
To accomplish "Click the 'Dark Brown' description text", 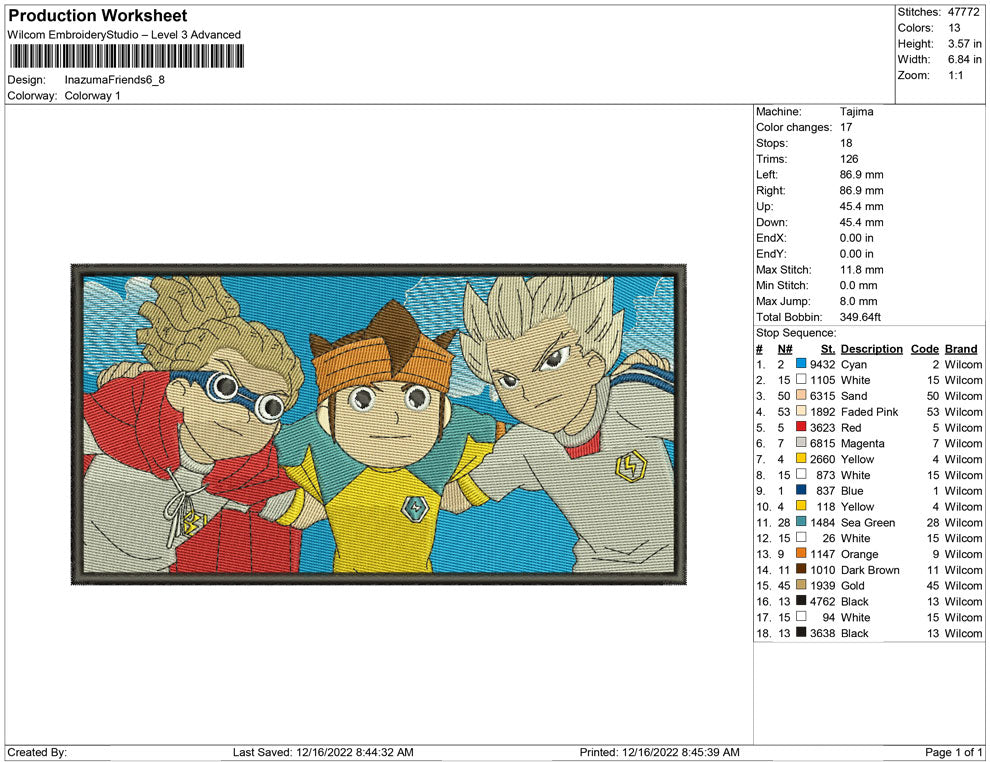I will tap(870, 569).
